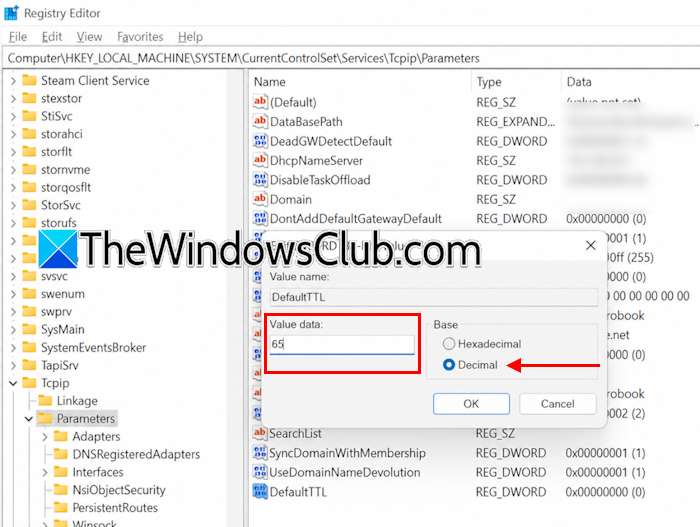
Task: Confirm the dialog with OK
Action: pyautogui.click(x=471, y=404)
